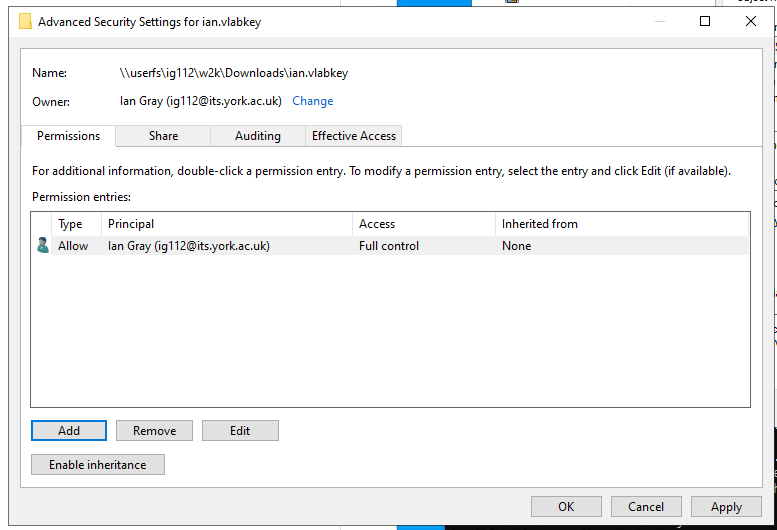Click the Principal column header
The image size is (777, 530).
coord(225,224)
